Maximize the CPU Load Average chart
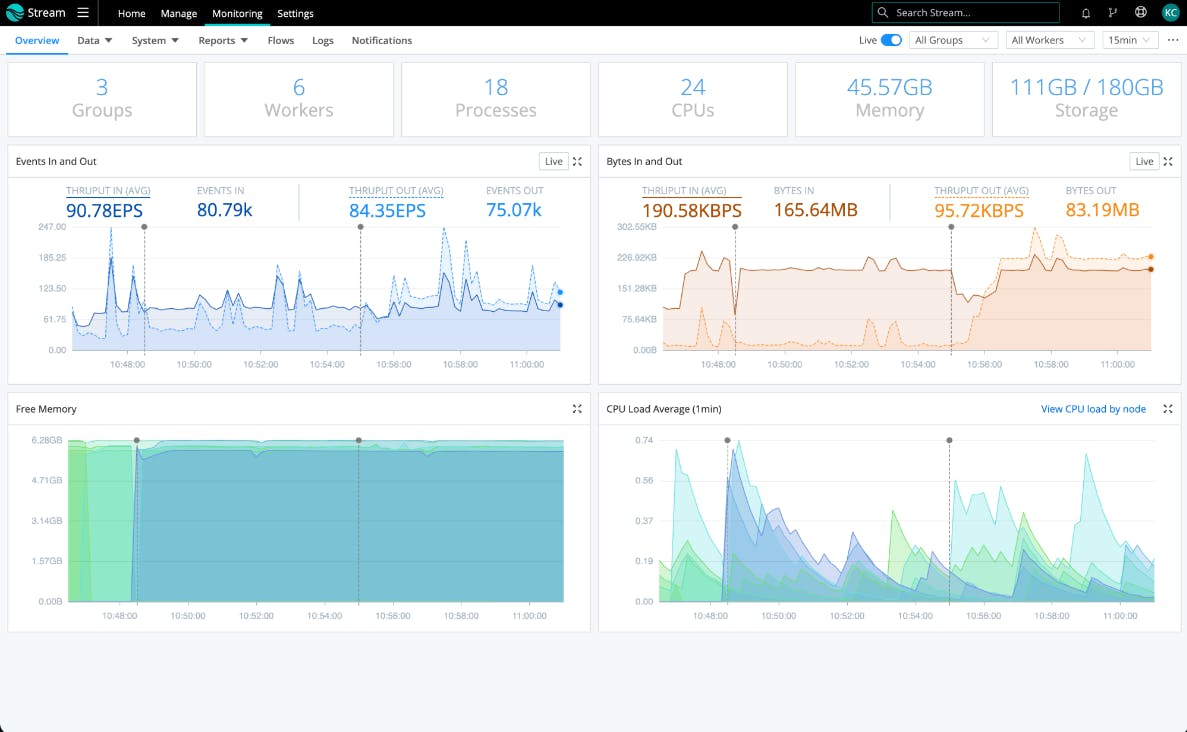 pyautogui.click(x=1168, y=409)
